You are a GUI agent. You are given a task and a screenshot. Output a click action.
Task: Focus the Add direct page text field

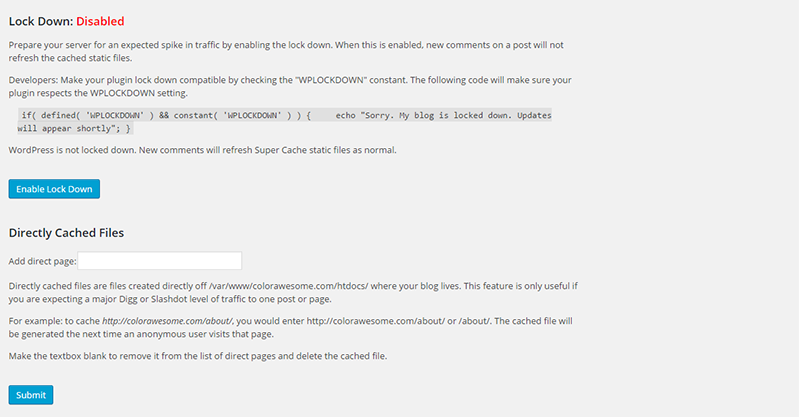click(x=160, y=261)
